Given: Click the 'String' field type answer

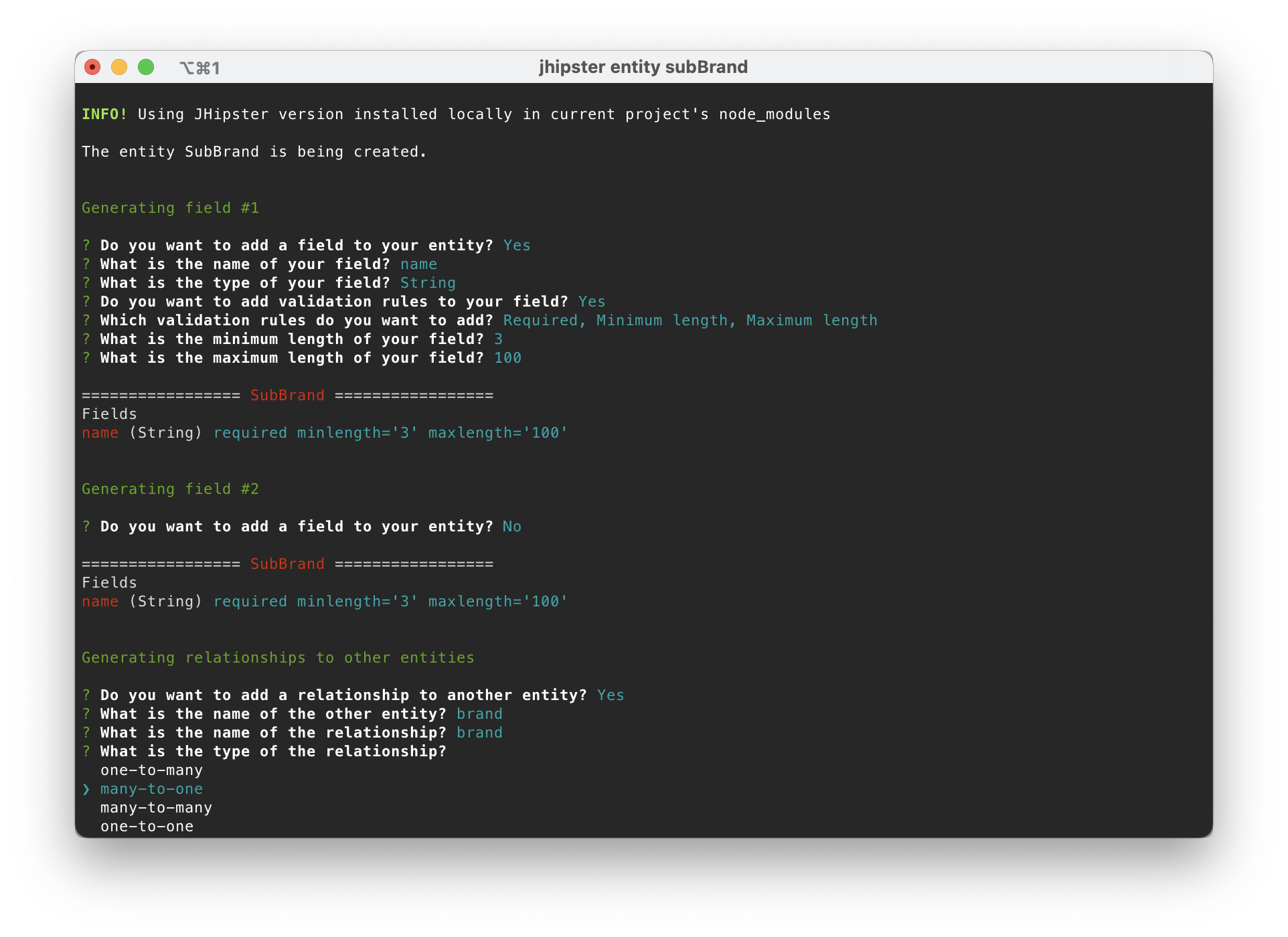Looking at the screenshot, I should (x=428, y=283).
